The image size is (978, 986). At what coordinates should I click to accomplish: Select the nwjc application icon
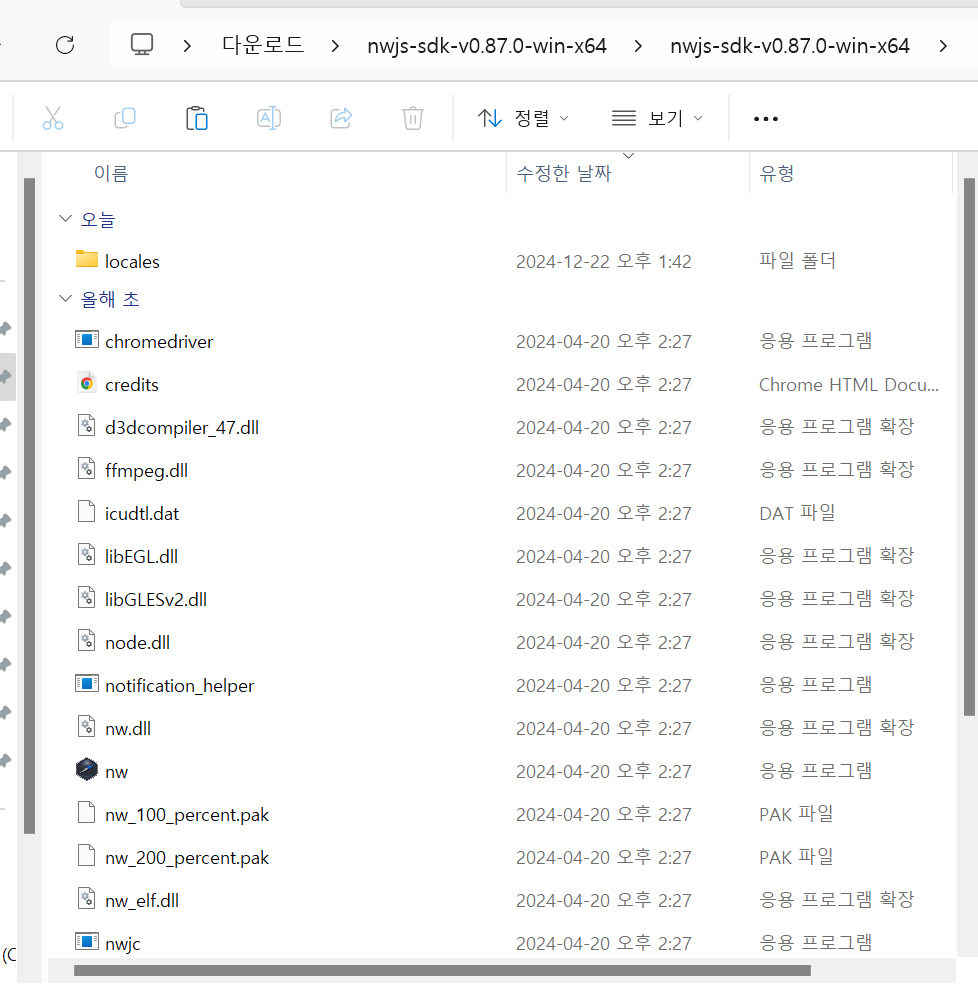(x=87, y=942)
